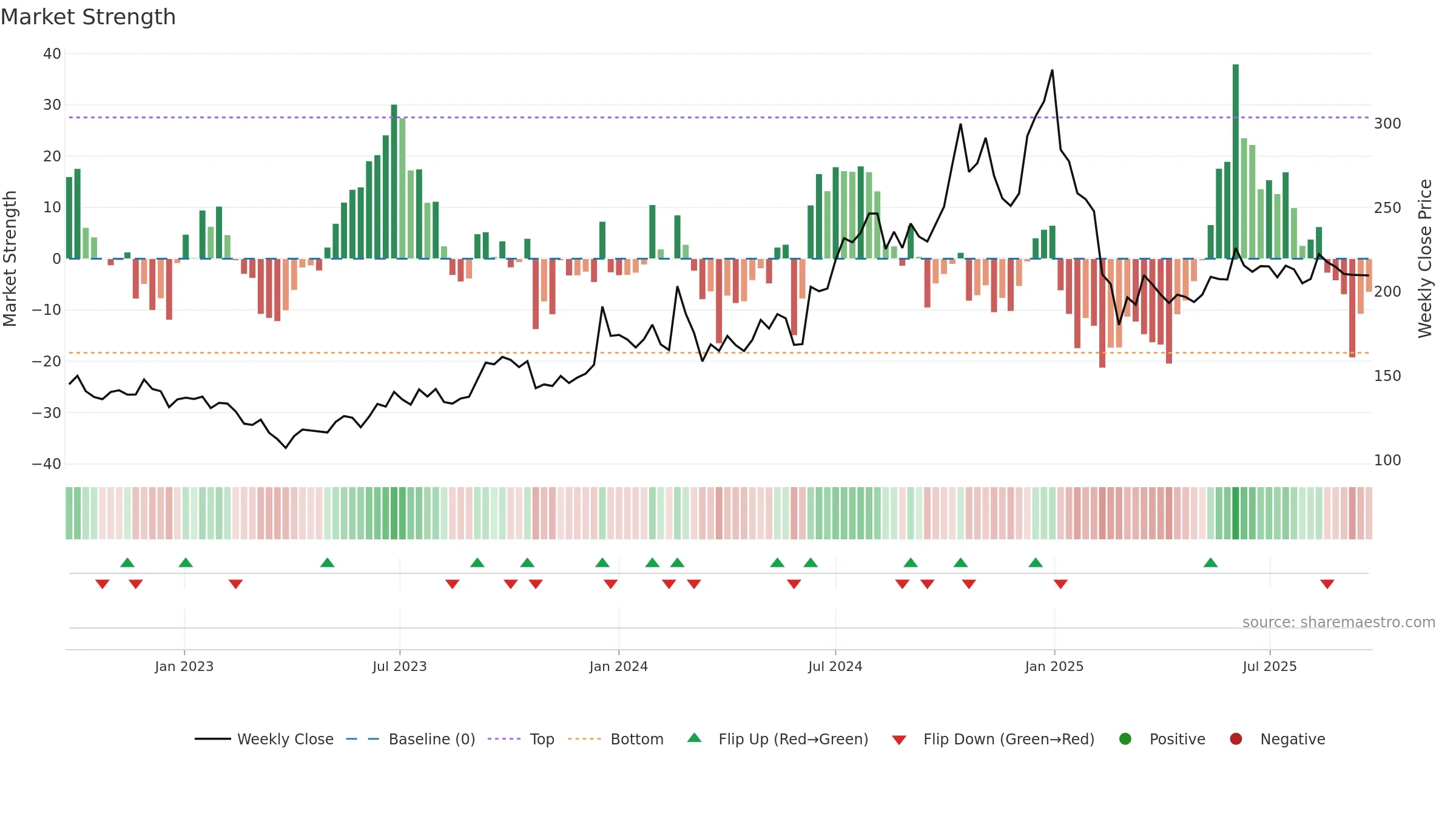Click the flip up marker before Jul 2025

[x=1211, y=562]
